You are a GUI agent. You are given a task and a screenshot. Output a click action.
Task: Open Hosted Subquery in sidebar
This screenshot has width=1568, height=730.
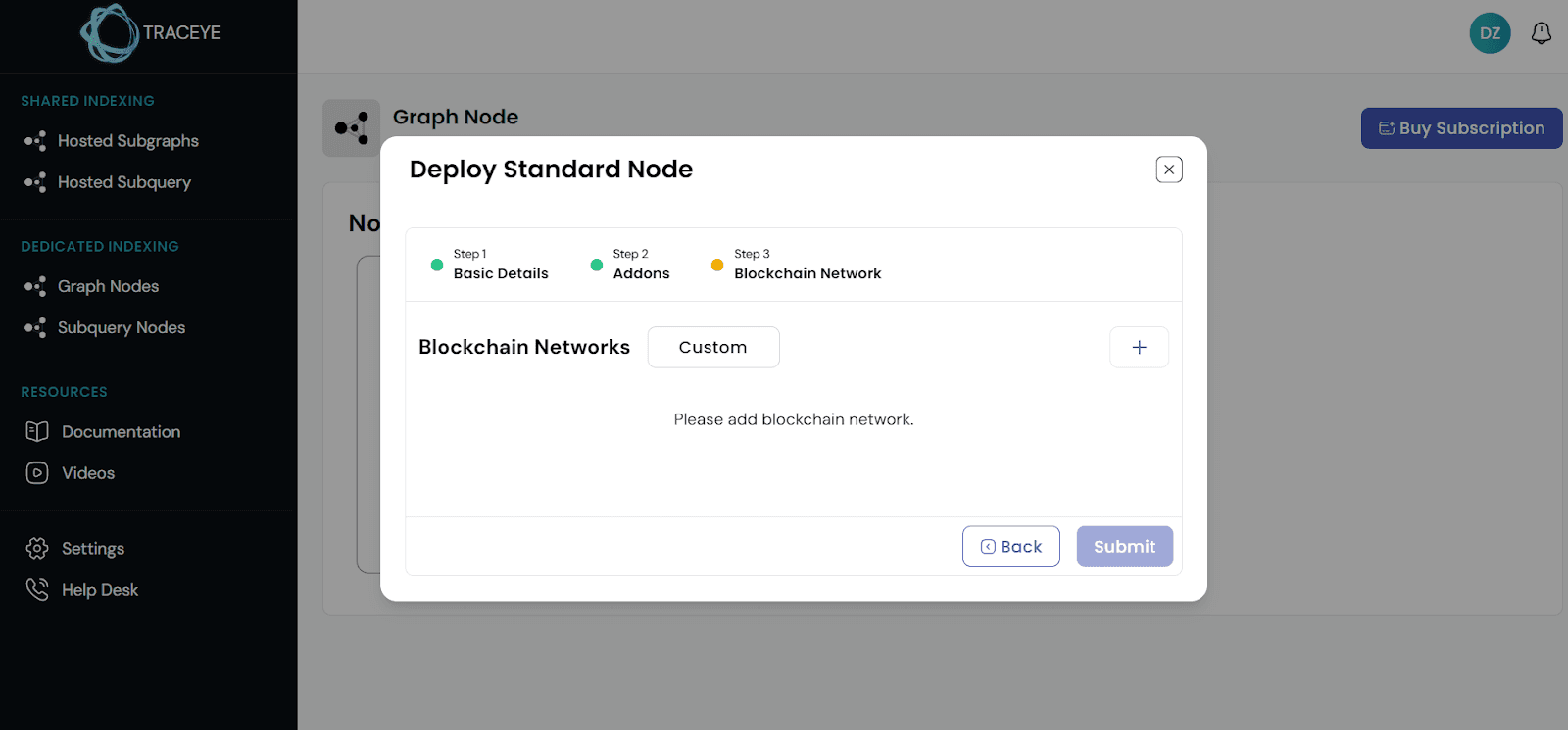pyautogui.click(x=107, y=182)
